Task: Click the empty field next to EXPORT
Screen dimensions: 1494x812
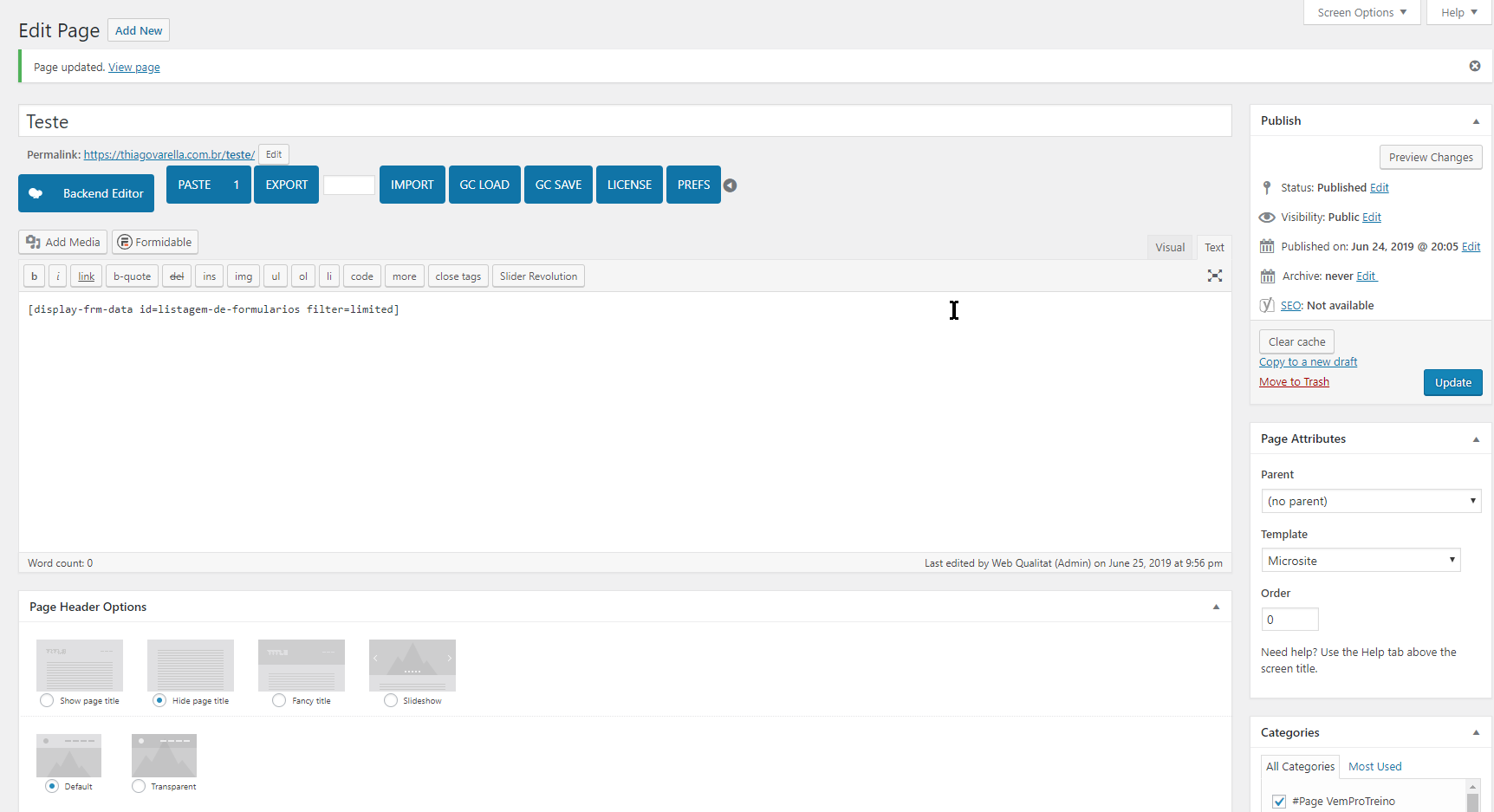Action: 349,185
